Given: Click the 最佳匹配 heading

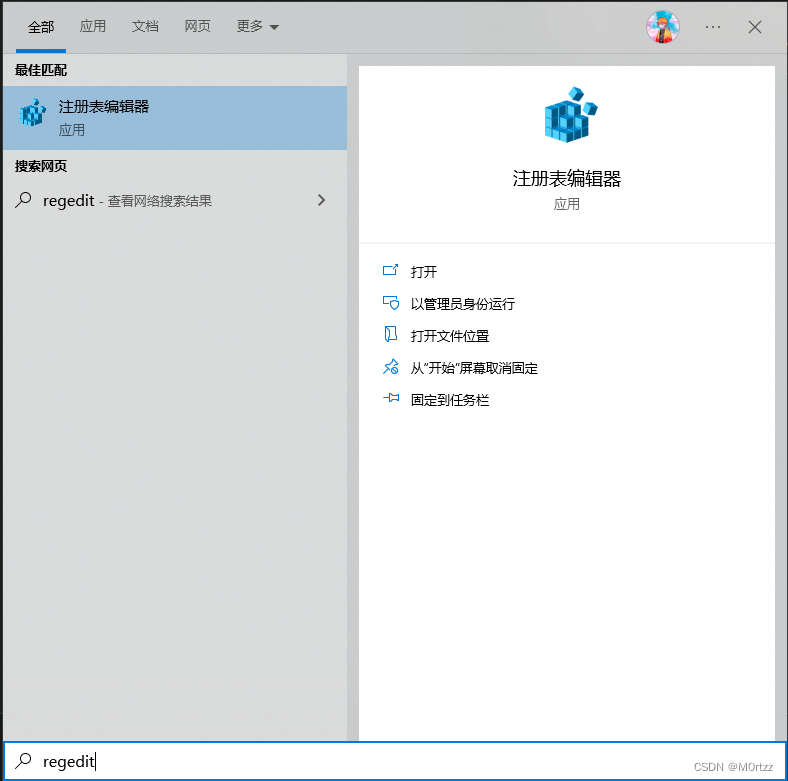Looking at the screenshot, I should coord(41,70).
